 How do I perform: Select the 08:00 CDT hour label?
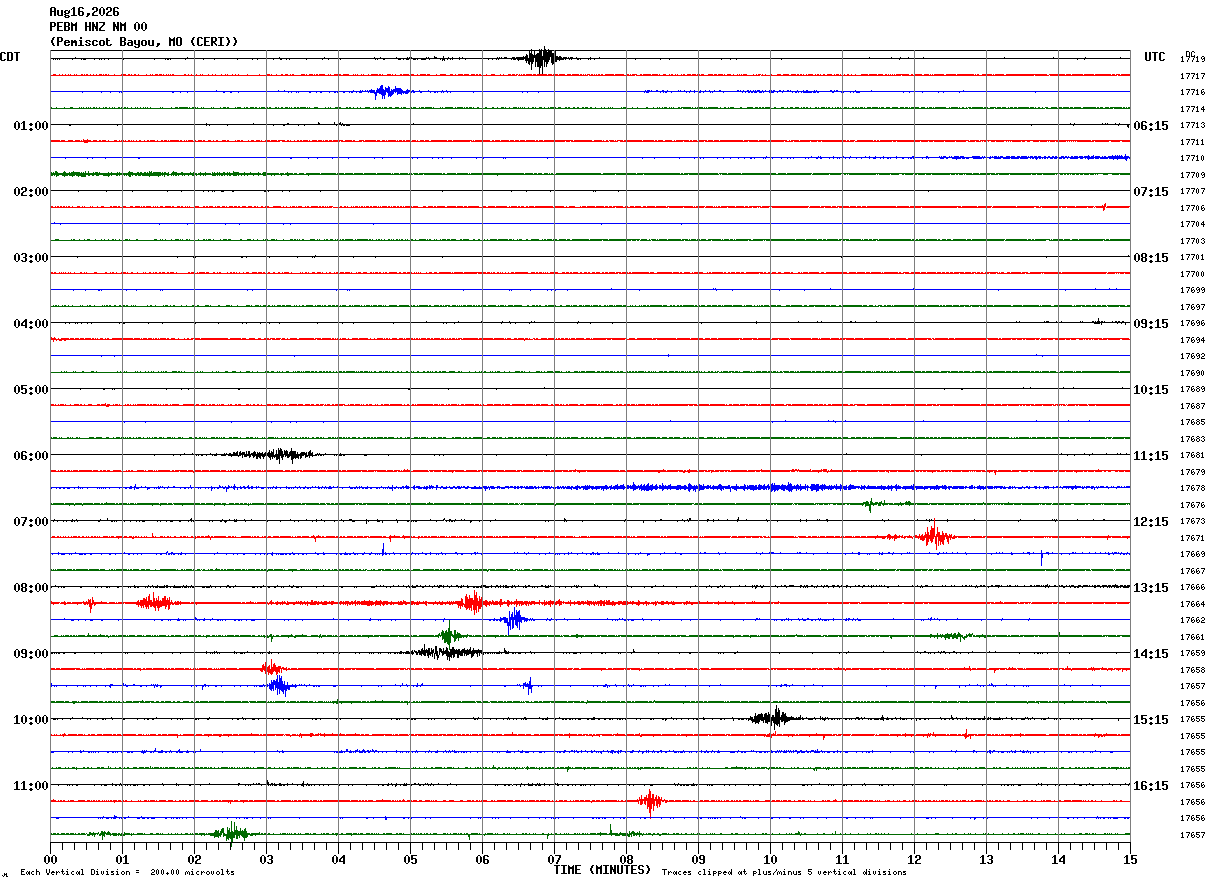(x=31, y=588)
